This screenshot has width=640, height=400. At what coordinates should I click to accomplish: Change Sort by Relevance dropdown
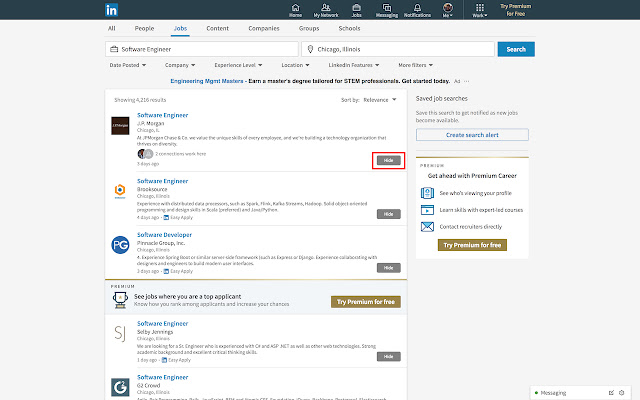(x=380, y=100)
